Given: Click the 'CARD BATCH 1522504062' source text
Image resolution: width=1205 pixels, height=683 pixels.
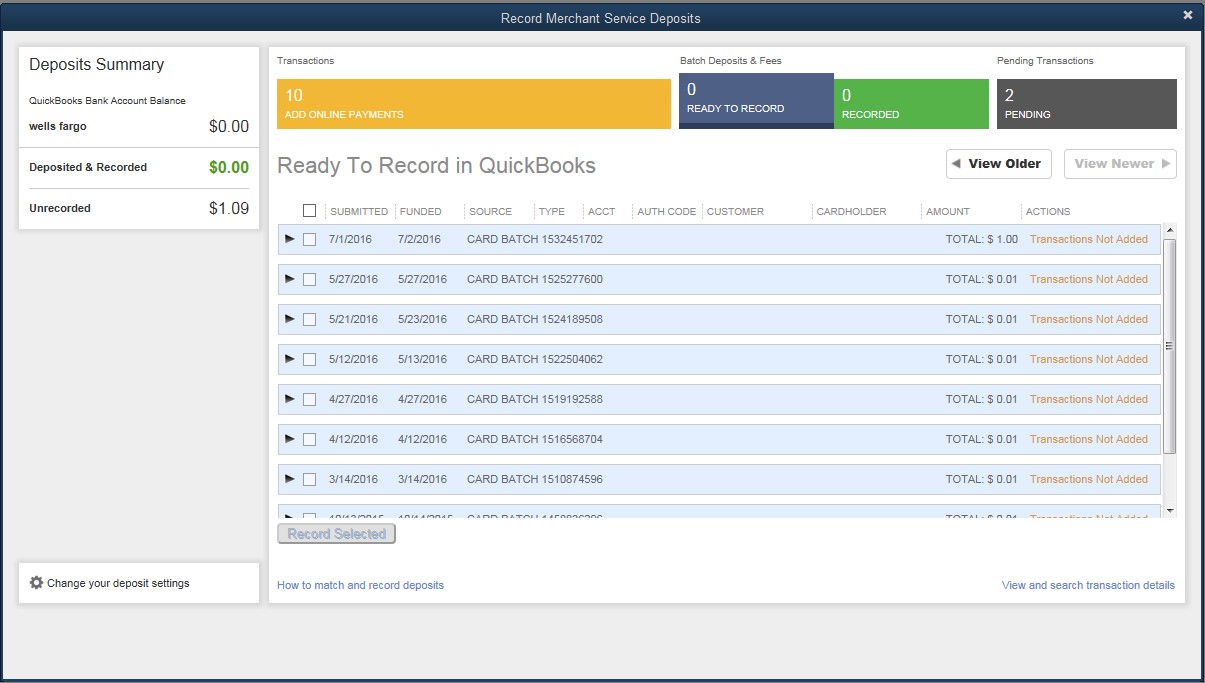Looking at the screenshot, I should [535, 359].
